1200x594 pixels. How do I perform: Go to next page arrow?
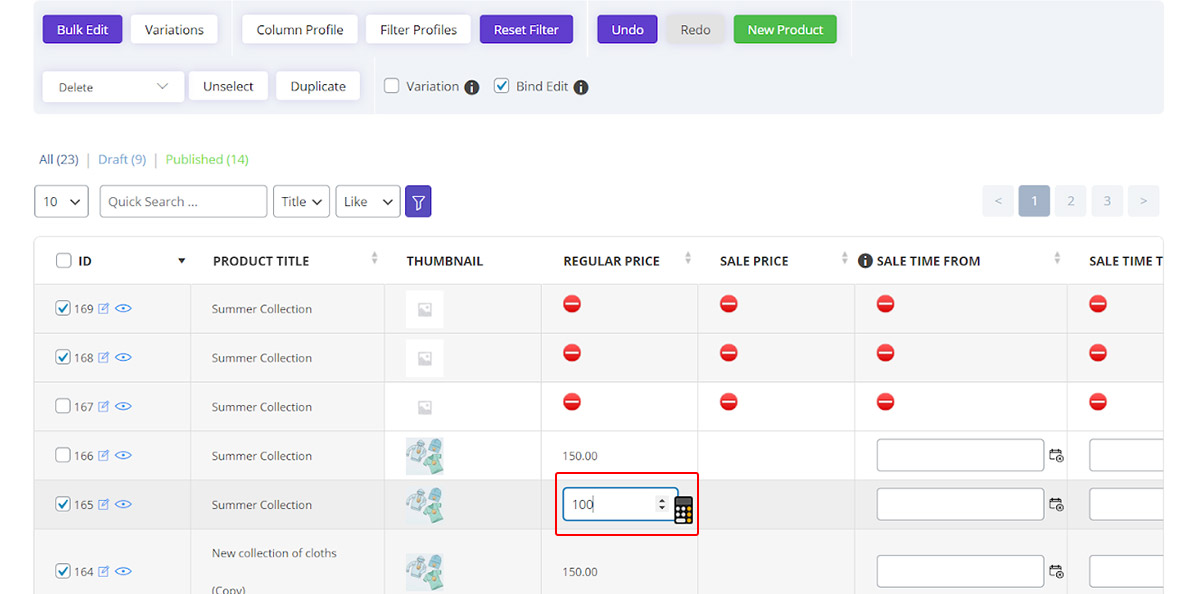click(1144, 201)
